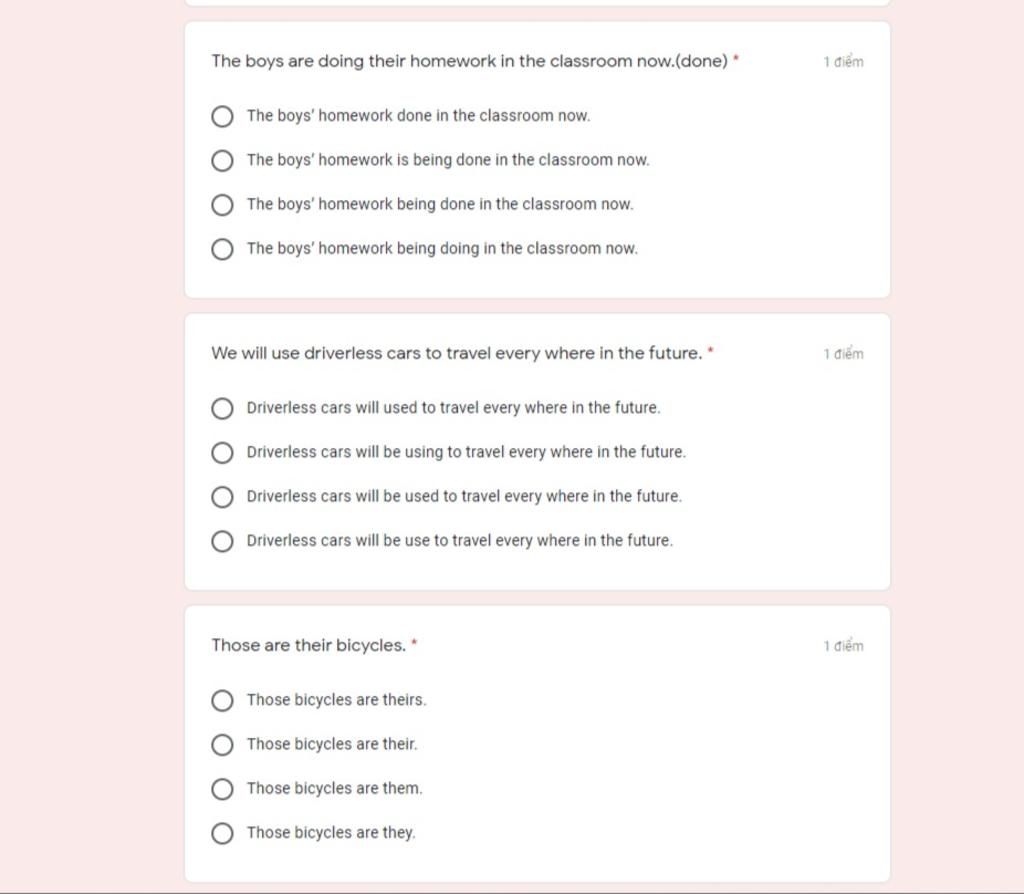The width and height of the screenshot is (1024, 894).
Task: Click the "1 điểm" label on bicycles question
Action: coord(843,645)
